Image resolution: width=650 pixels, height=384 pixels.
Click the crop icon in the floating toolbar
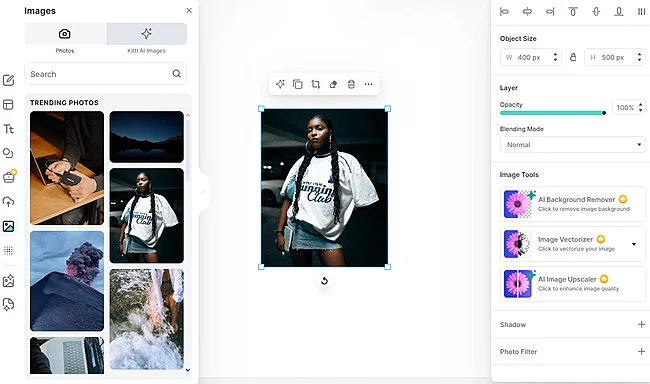point(315,84)
